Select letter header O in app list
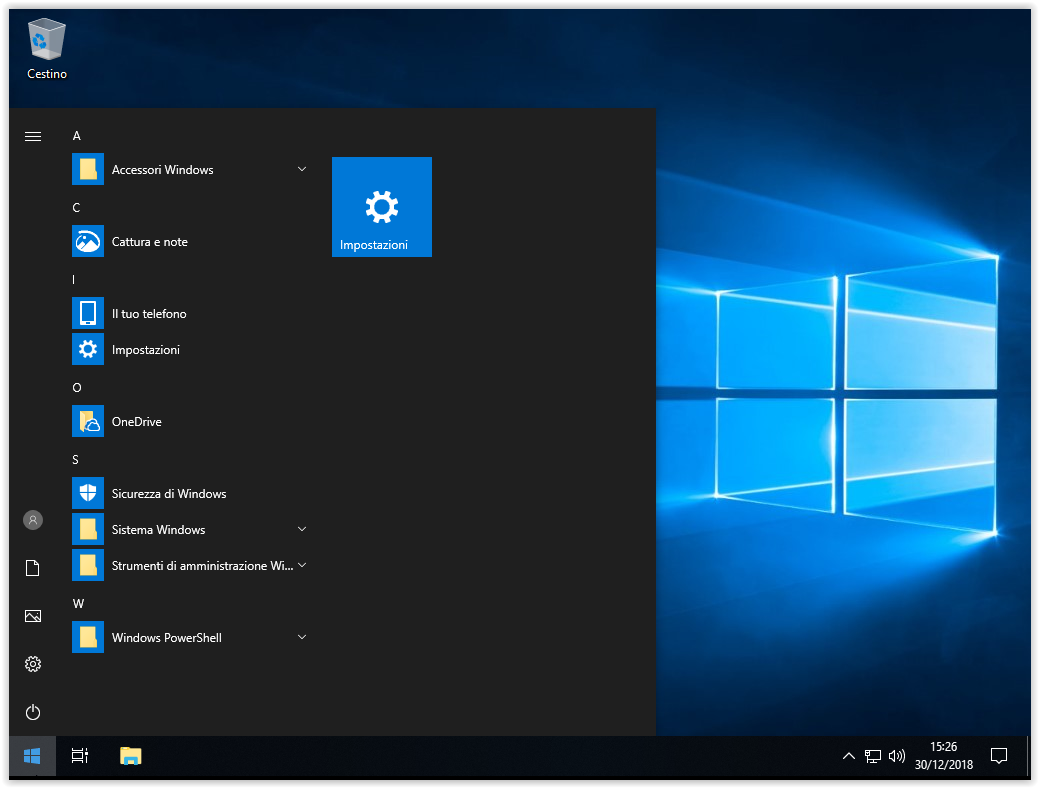Image resolution: width=1039 pixels, height=788 pixels. [77, 388]
